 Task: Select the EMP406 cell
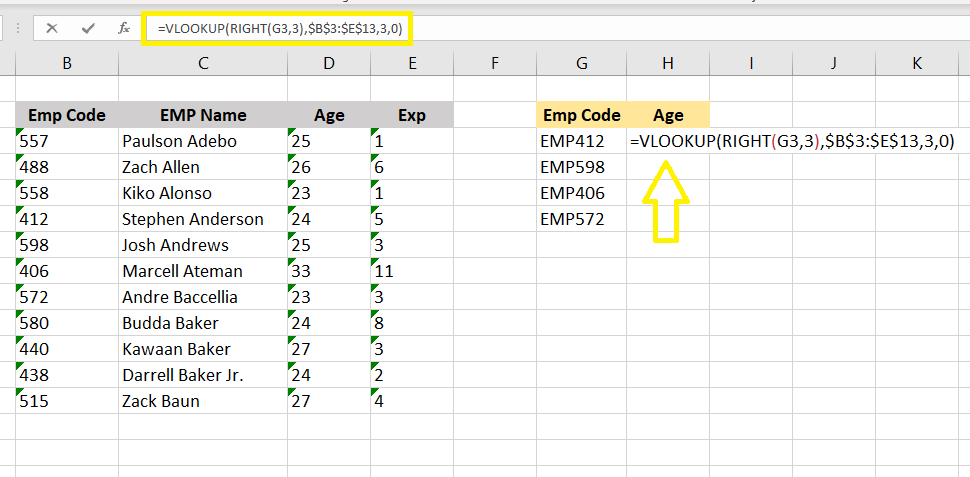582,193
